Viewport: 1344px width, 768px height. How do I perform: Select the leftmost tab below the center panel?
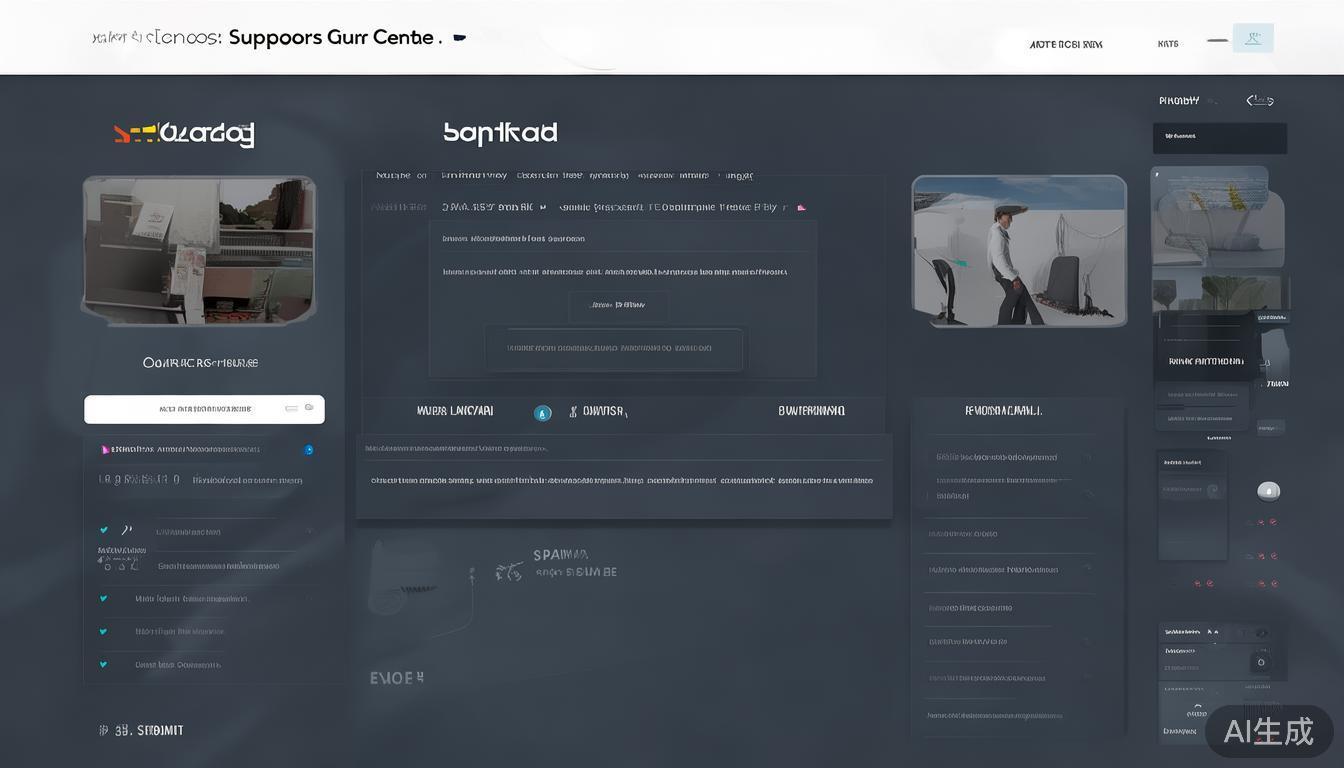click(x=455, y=411)
